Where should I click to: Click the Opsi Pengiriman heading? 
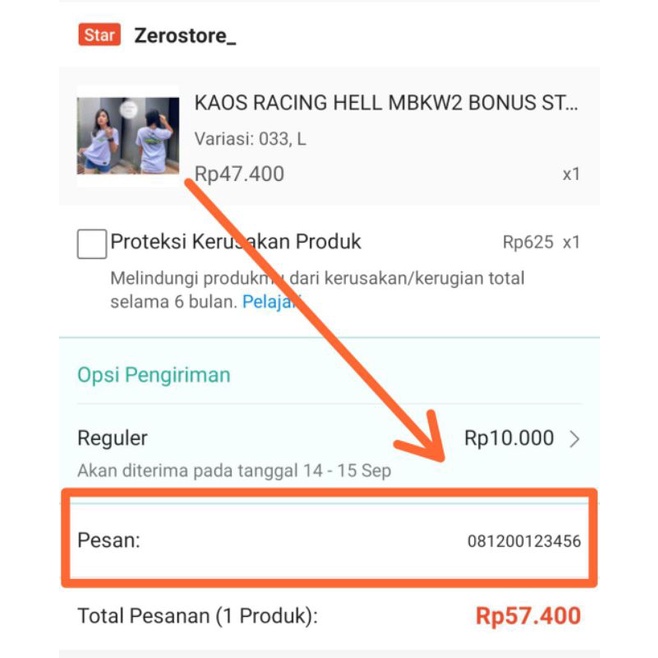(x=154, y=375)
